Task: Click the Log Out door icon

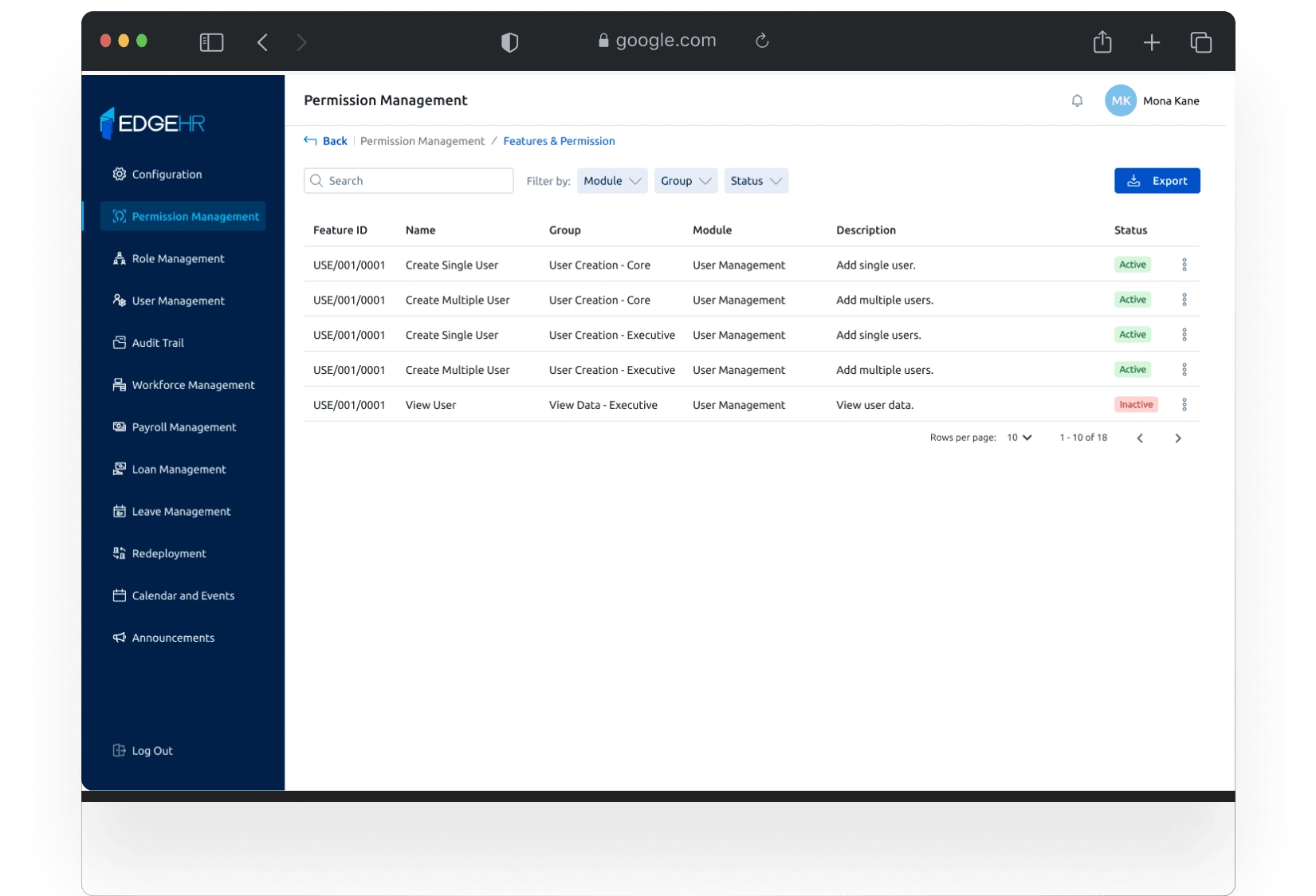Action: pos(120,750)
